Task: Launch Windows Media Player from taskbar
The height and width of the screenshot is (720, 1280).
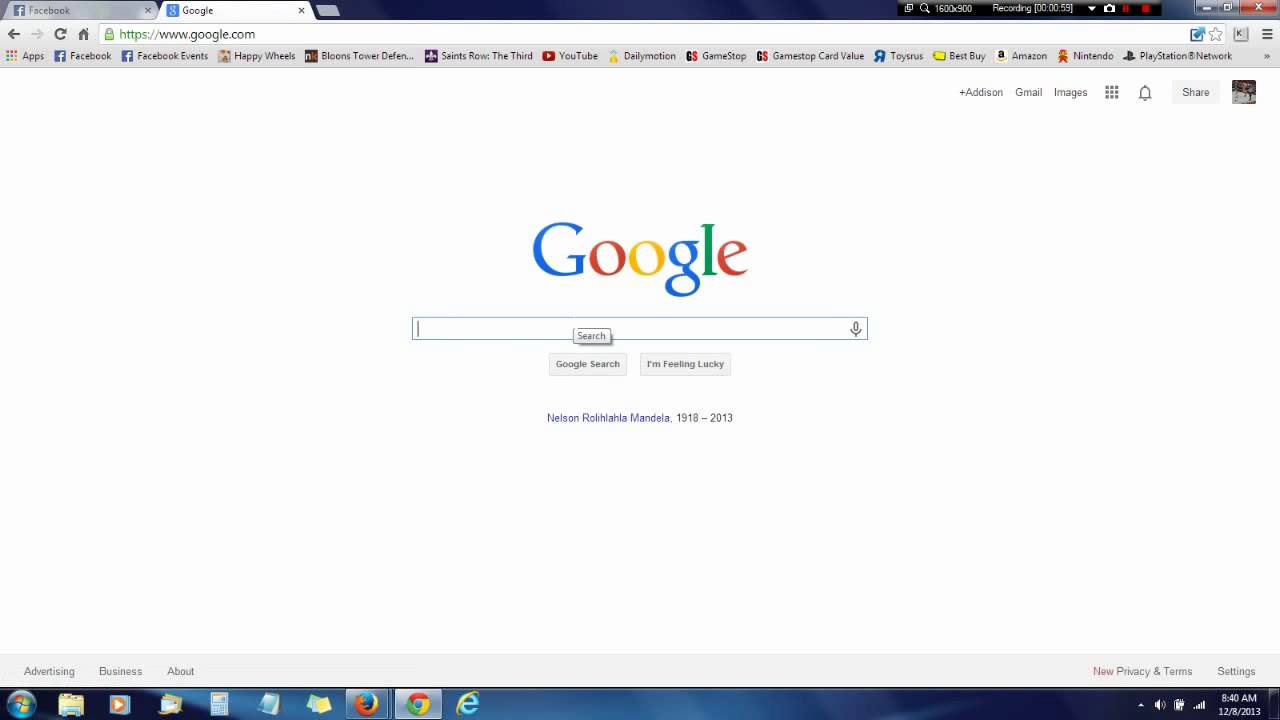Action: (119, 704)
